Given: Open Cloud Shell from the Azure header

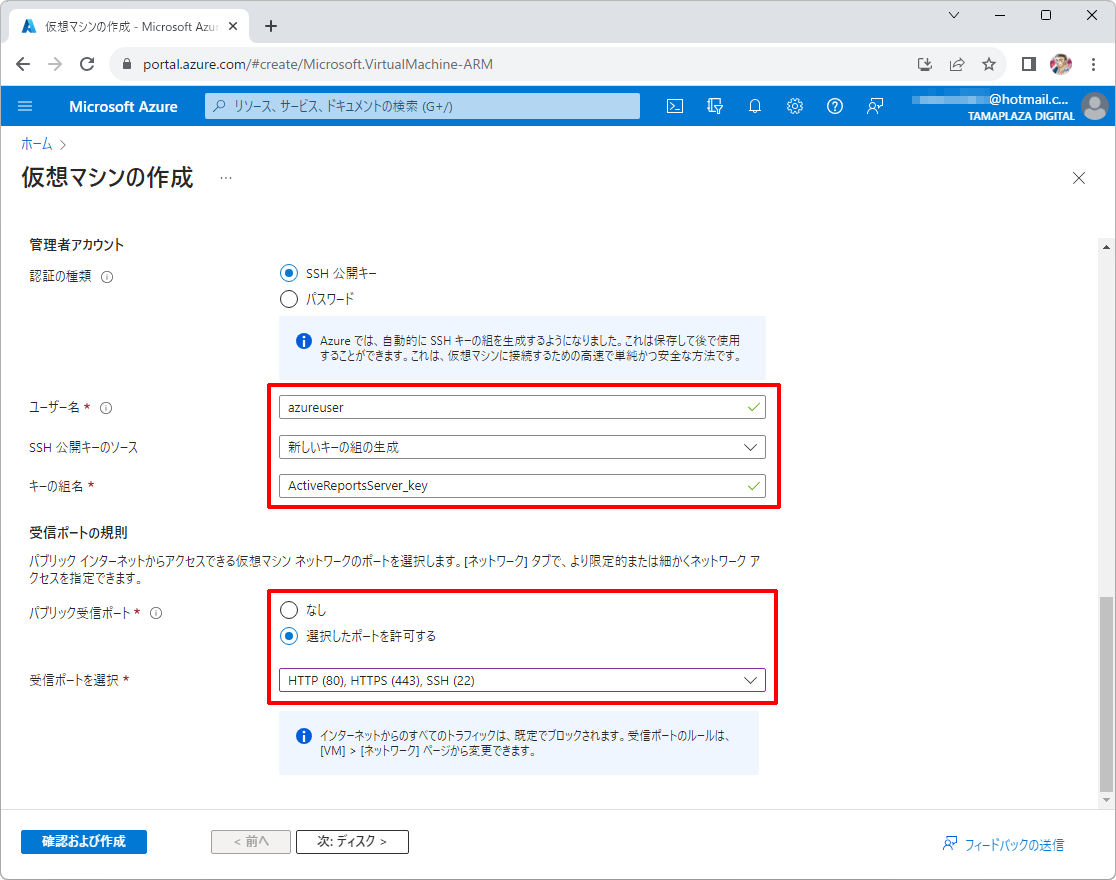Looking at the screenshot, I should pyautogui.click(x=675, y=106).
